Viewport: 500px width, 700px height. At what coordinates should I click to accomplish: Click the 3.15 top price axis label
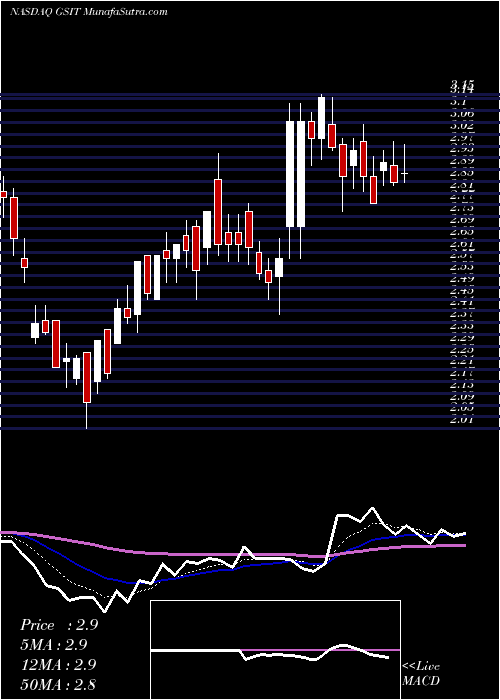click(x=462, y=84)
